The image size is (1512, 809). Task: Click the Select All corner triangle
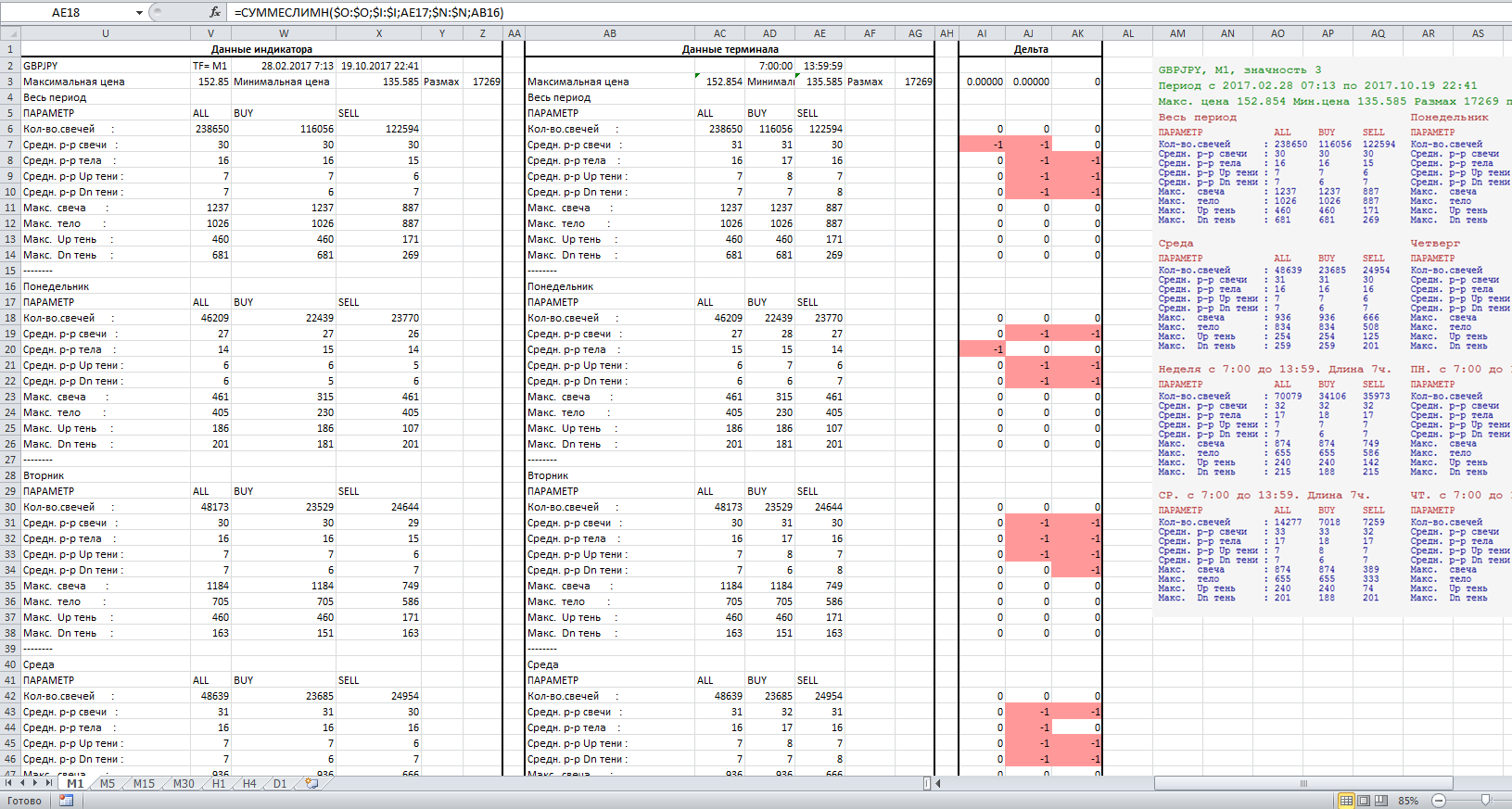10,33
